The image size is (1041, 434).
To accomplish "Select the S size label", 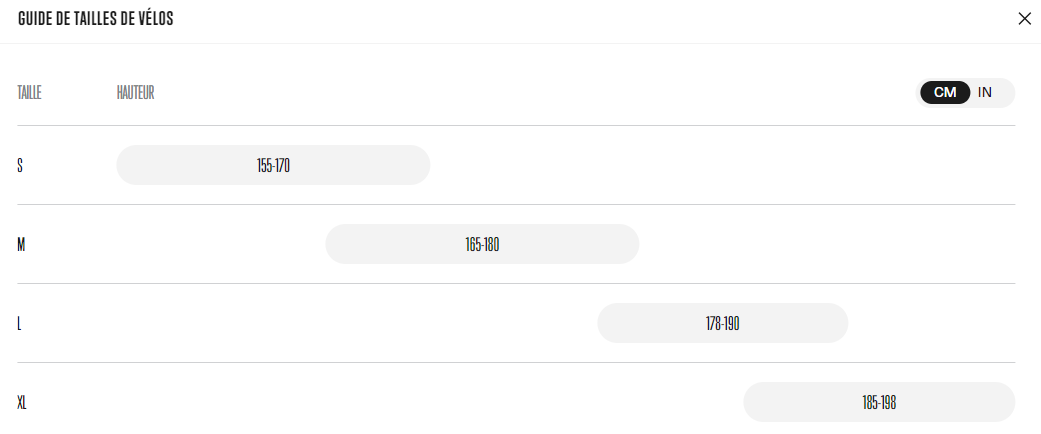I will coord(20,165).
